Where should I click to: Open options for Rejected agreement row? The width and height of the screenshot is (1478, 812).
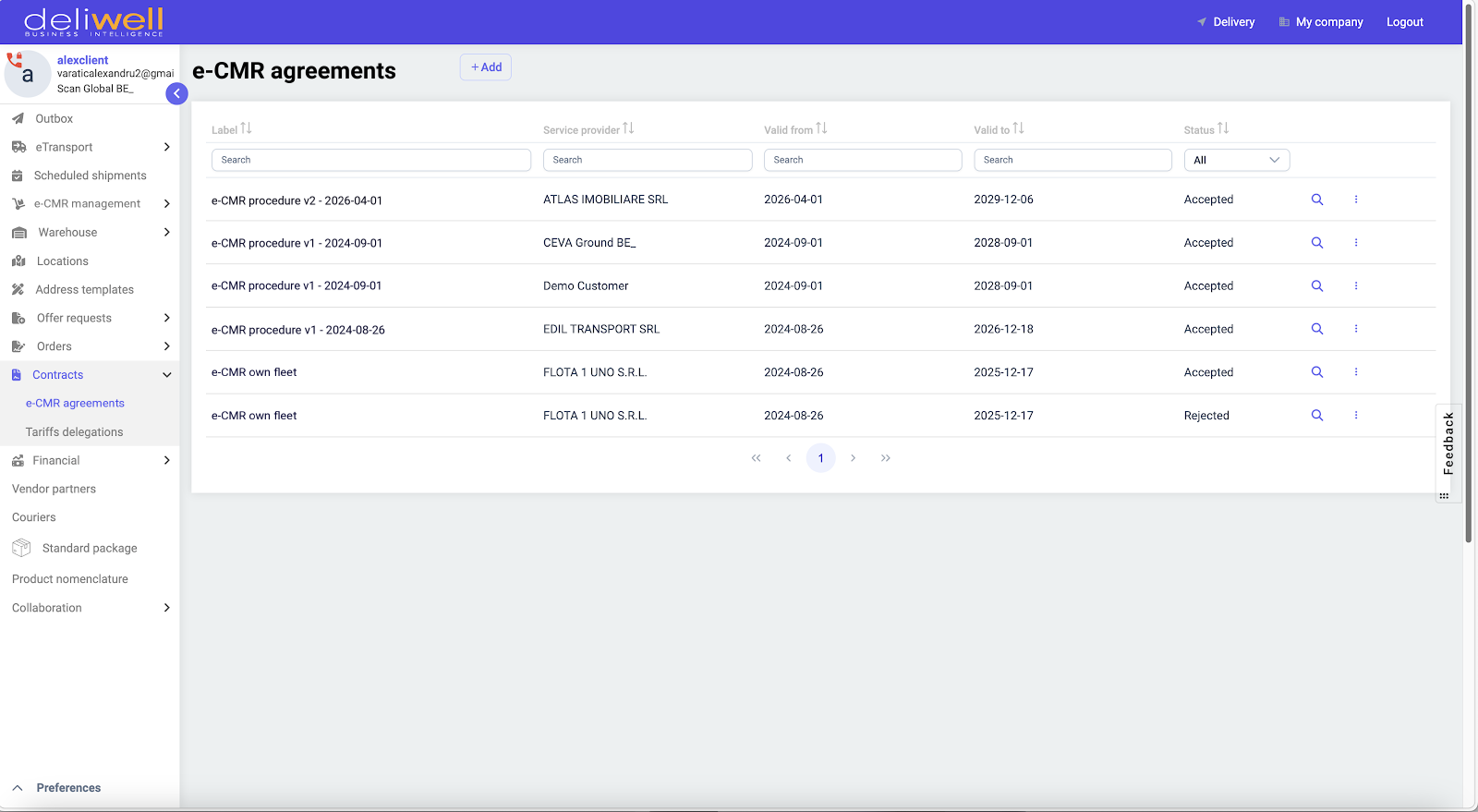(x=1356, y=416)
